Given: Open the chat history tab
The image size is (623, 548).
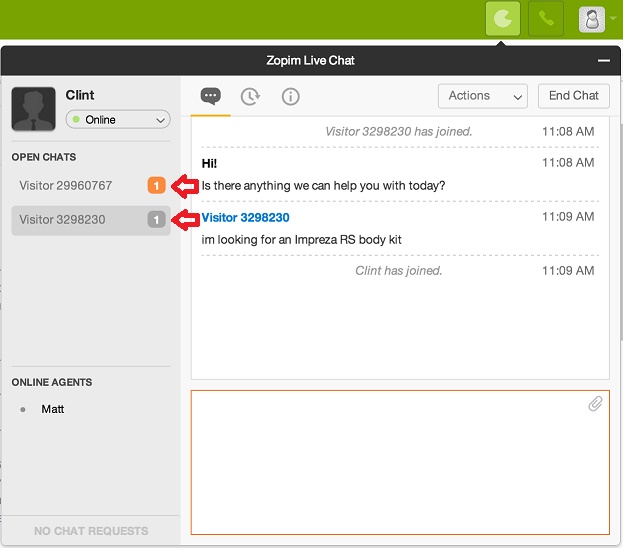Looking at the screenshot, I should click(x=250, y=96).
